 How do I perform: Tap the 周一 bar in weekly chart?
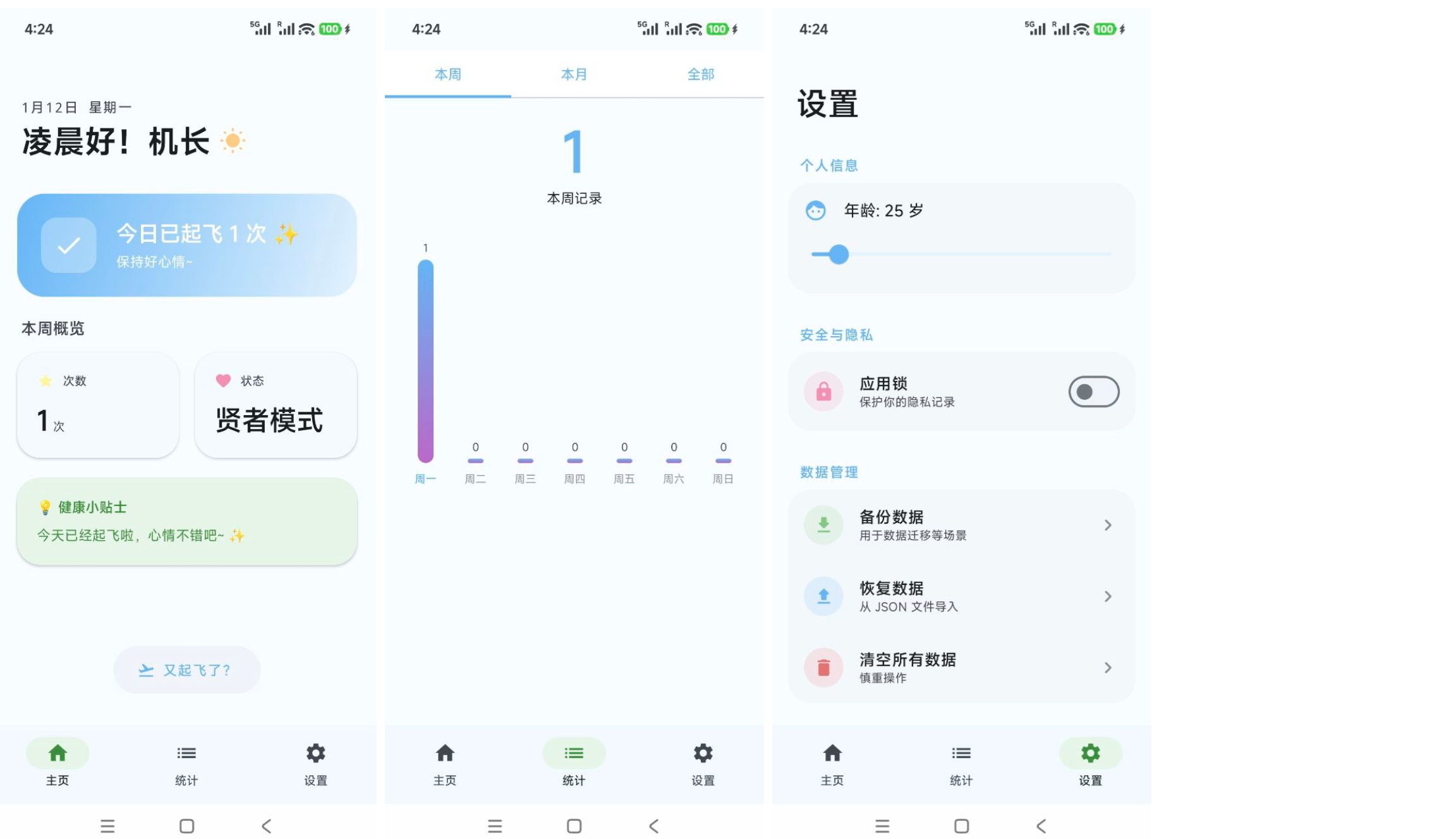[425, 360]
